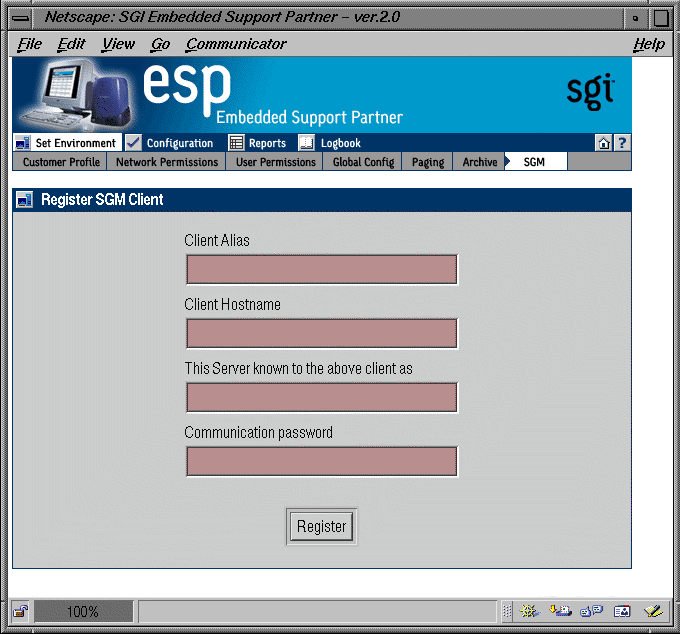The image size is (680, 634).
Task: Click the empty status message bar
Action: point(317,611)
